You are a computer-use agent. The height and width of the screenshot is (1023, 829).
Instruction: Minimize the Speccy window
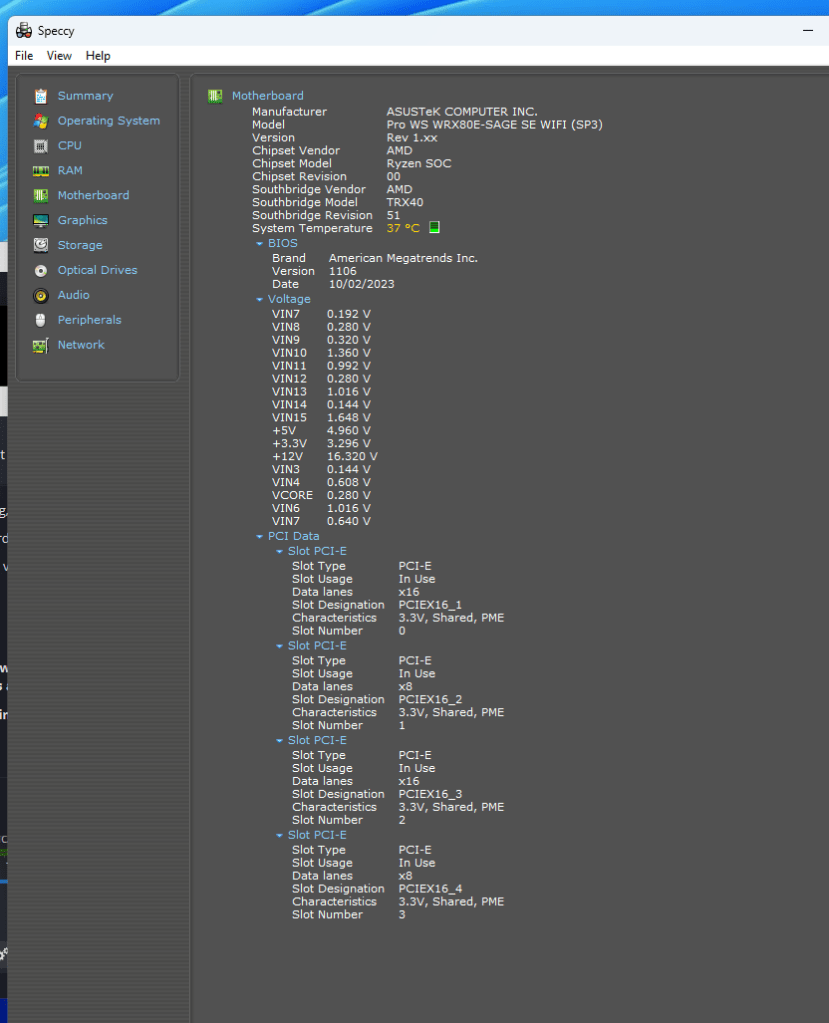coord(807,30)
